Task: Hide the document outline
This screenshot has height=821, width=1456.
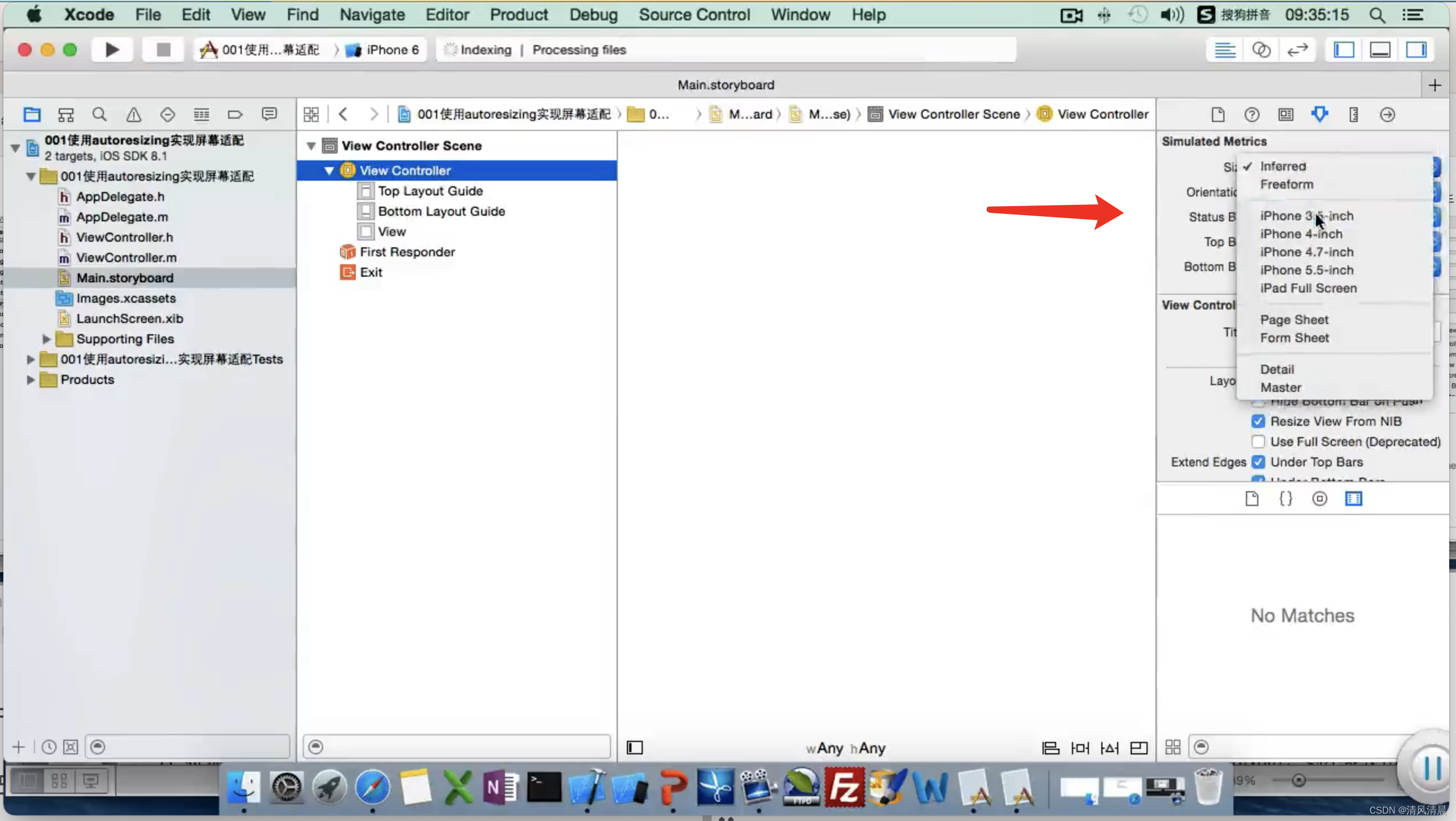Action: click(x=635, y=748)
